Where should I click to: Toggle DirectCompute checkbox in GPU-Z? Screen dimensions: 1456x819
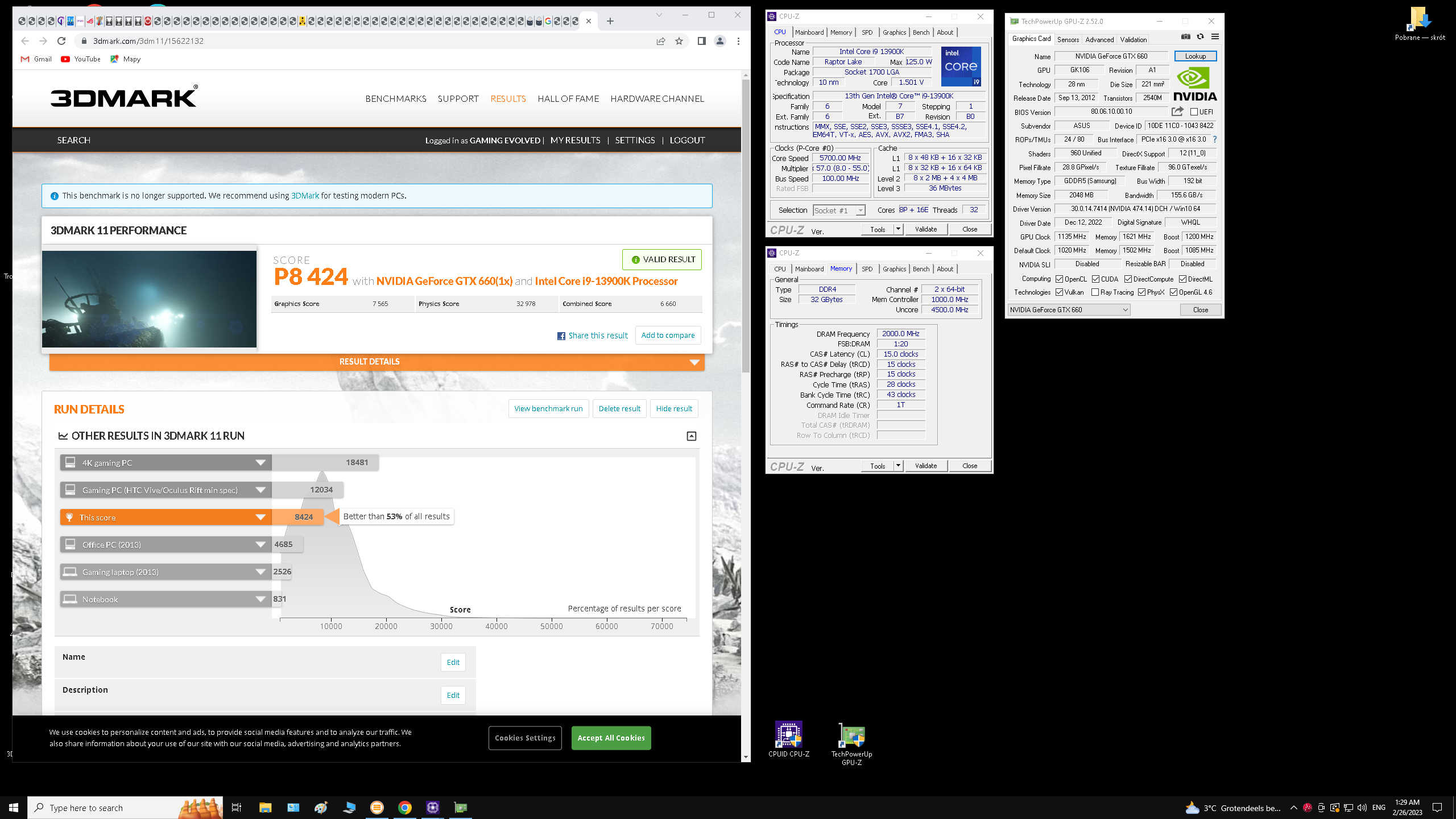[x=1128, y=279]
